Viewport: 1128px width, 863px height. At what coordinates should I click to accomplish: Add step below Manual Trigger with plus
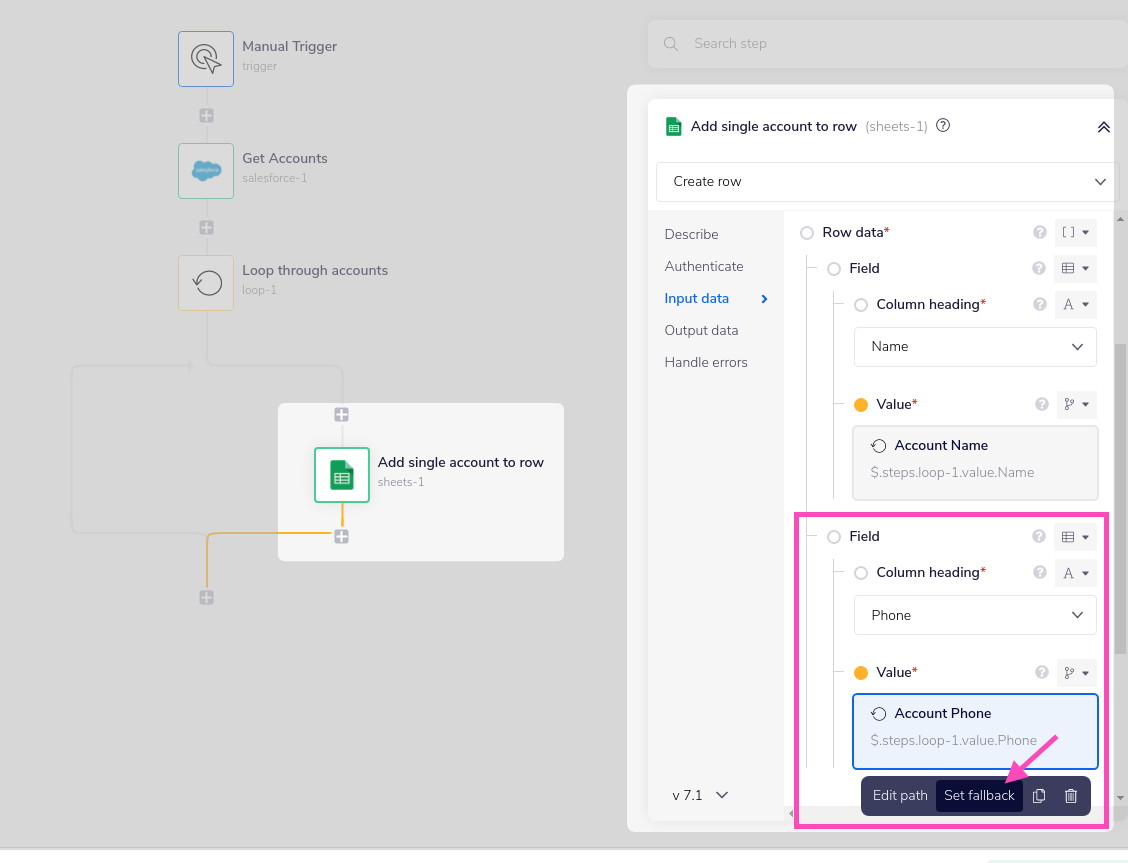point(206,115)
